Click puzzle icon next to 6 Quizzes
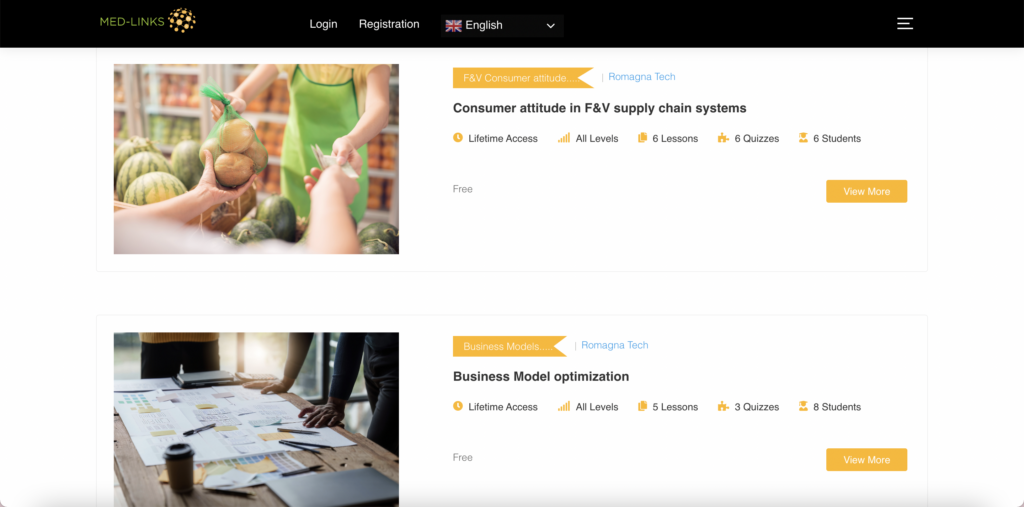The image size is (1024, 507). [x=723, y=138]
